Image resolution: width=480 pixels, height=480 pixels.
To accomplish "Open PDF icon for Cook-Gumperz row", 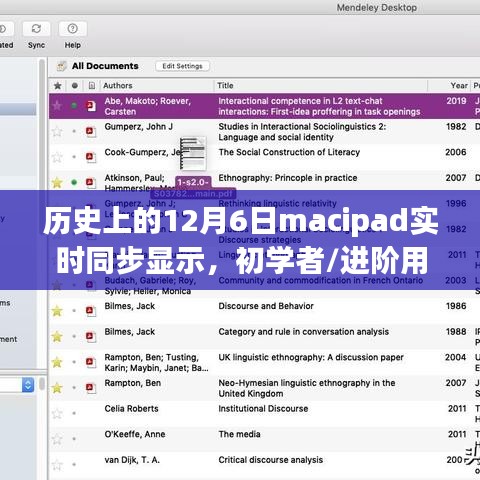I will [90, 157].
